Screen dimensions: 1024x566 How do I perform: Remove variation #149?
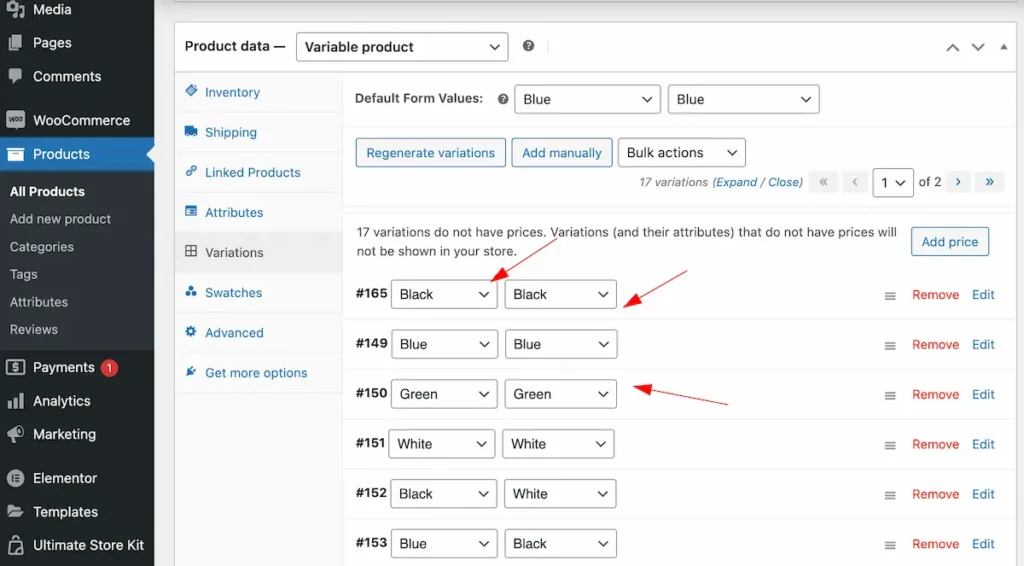pyautogui.click(x=935, y=345)
